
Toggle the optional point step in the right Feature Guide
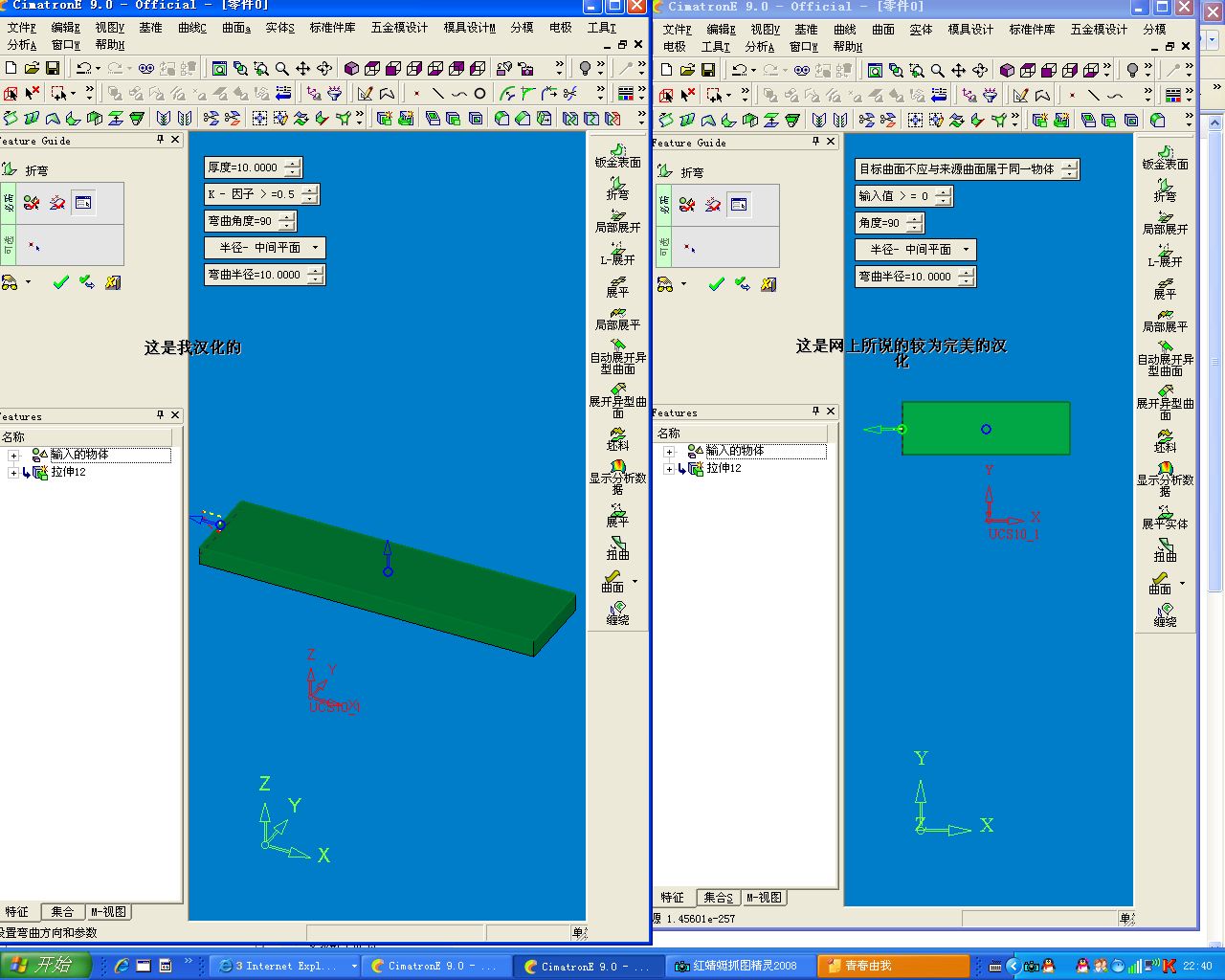pos(689,248)
